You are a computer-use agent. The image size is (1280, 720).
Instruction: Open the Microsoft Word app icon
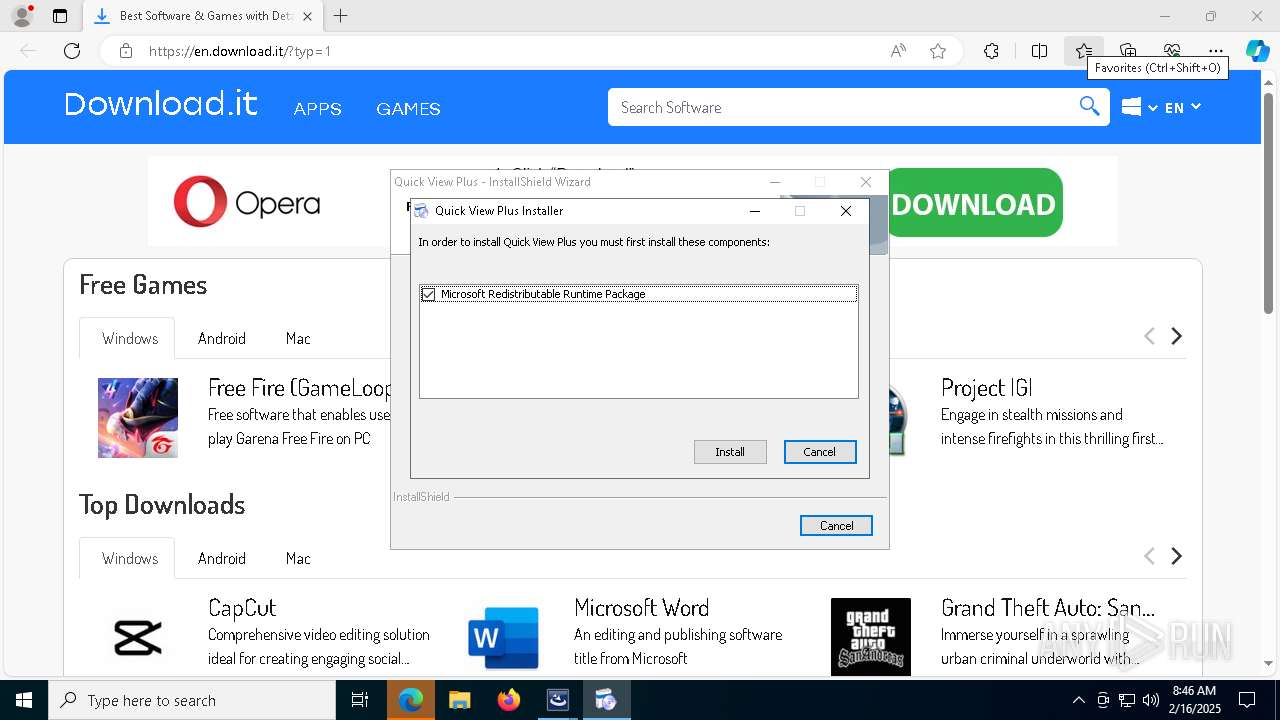point(504,637)
